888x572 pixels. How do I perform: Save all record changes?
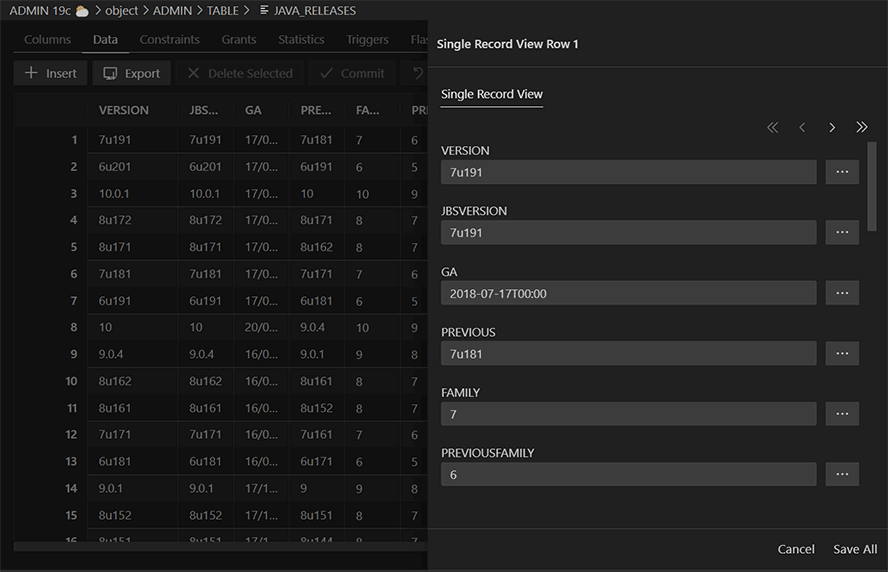[855, 549]
